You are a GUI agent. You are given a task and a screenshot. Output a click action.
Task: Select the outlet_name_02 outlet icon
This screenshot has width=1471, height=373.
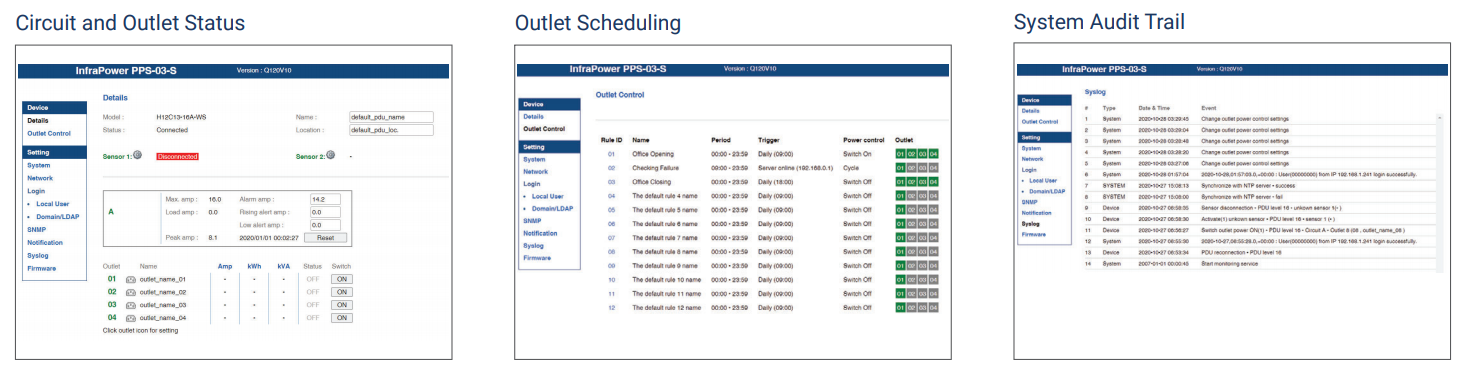click(131, 292)
